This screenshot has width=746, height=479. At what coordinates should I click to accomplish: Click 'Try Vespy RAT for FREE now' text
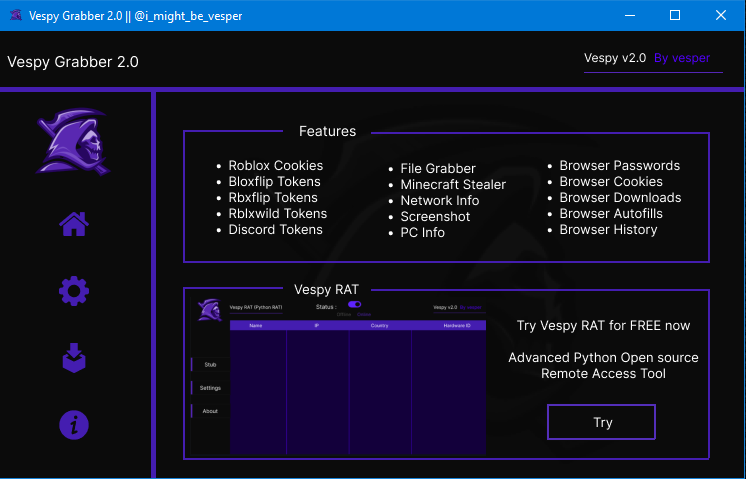click(x=603, y=326)
